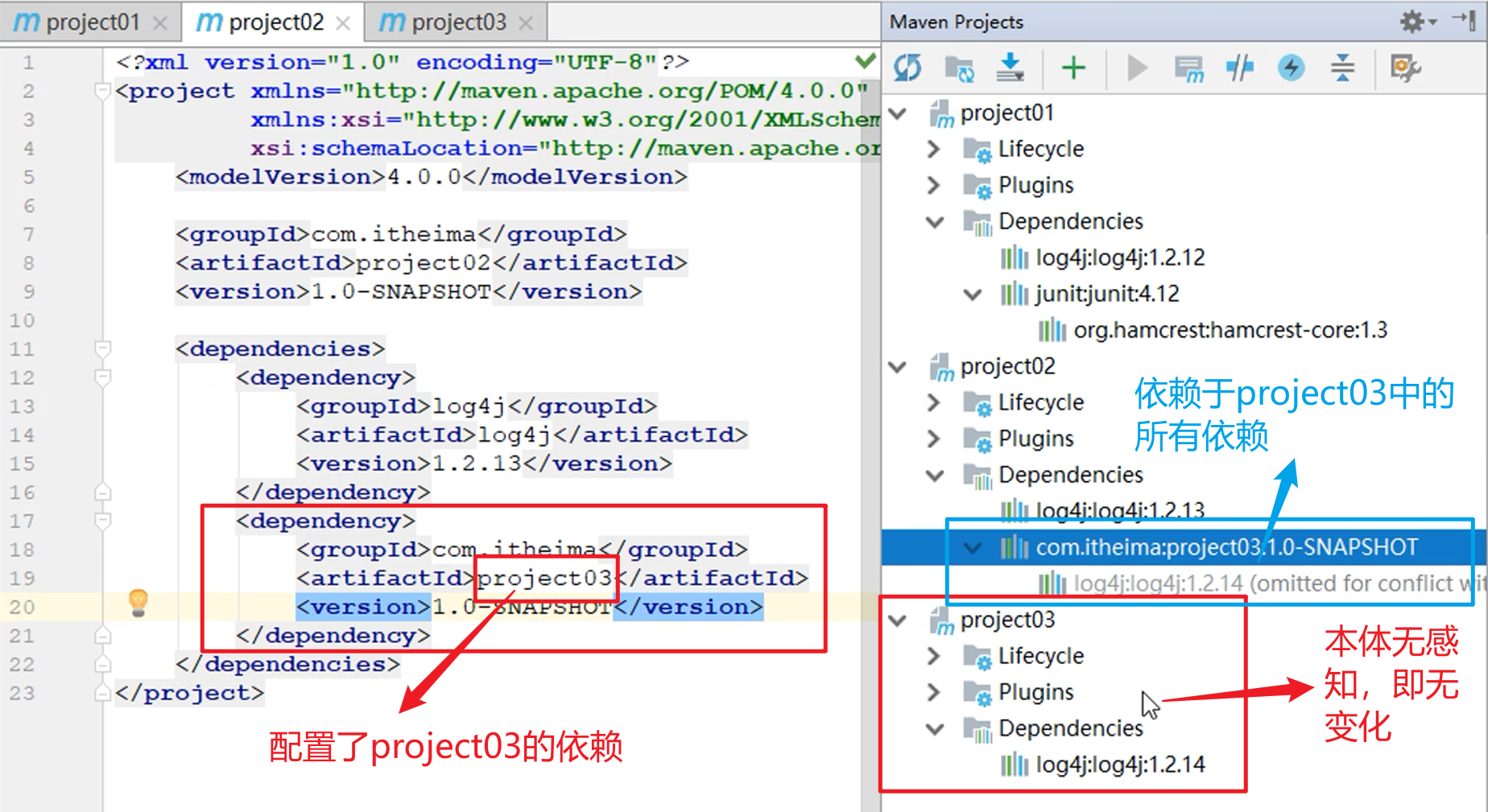Select log4j:log4j:1.2.13 under project02
This screenshot has height=812, width=1488.
click(x=1120, y=511)
